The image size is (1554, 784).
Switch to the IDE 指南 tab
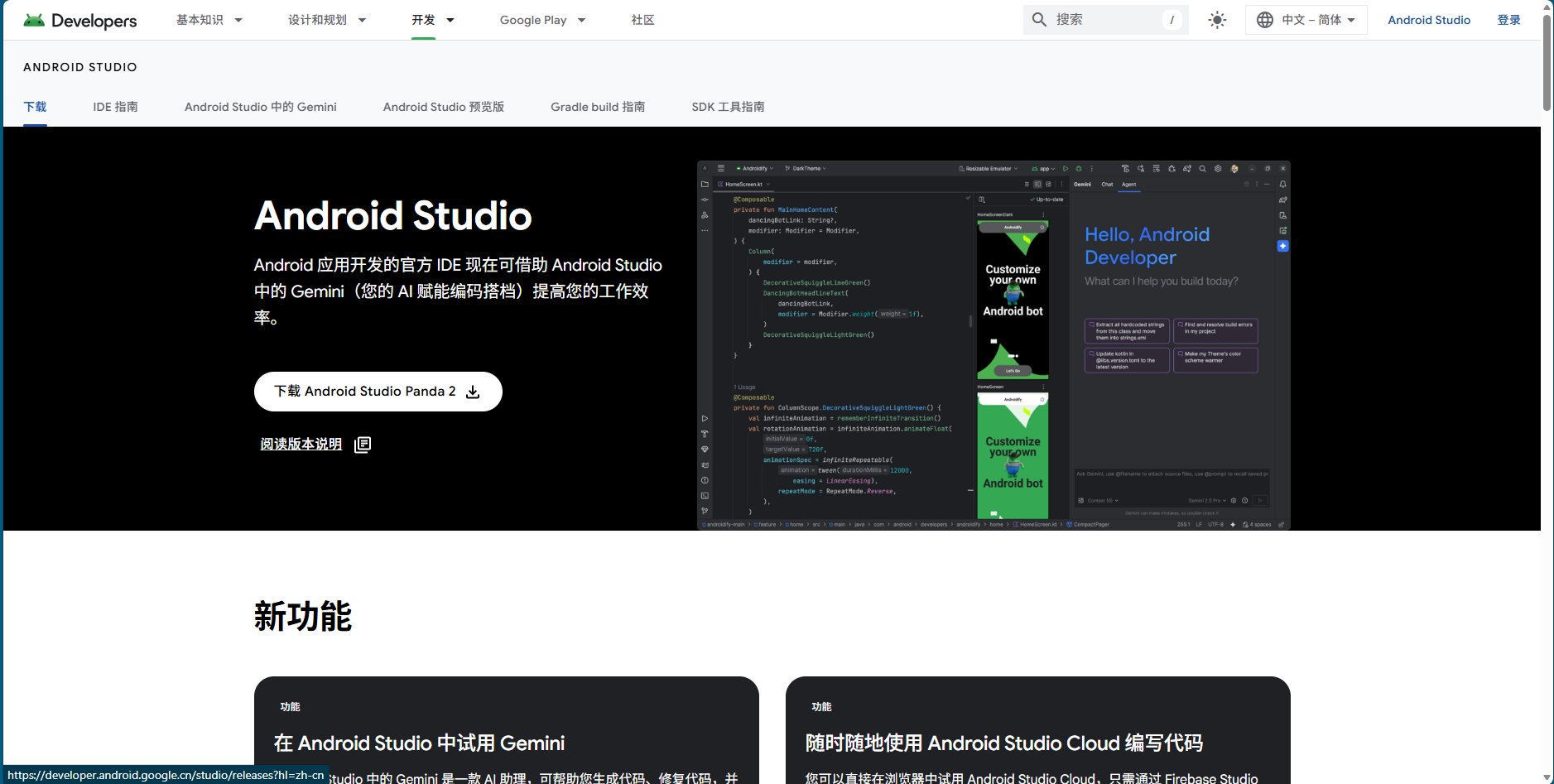pos(116,107)
